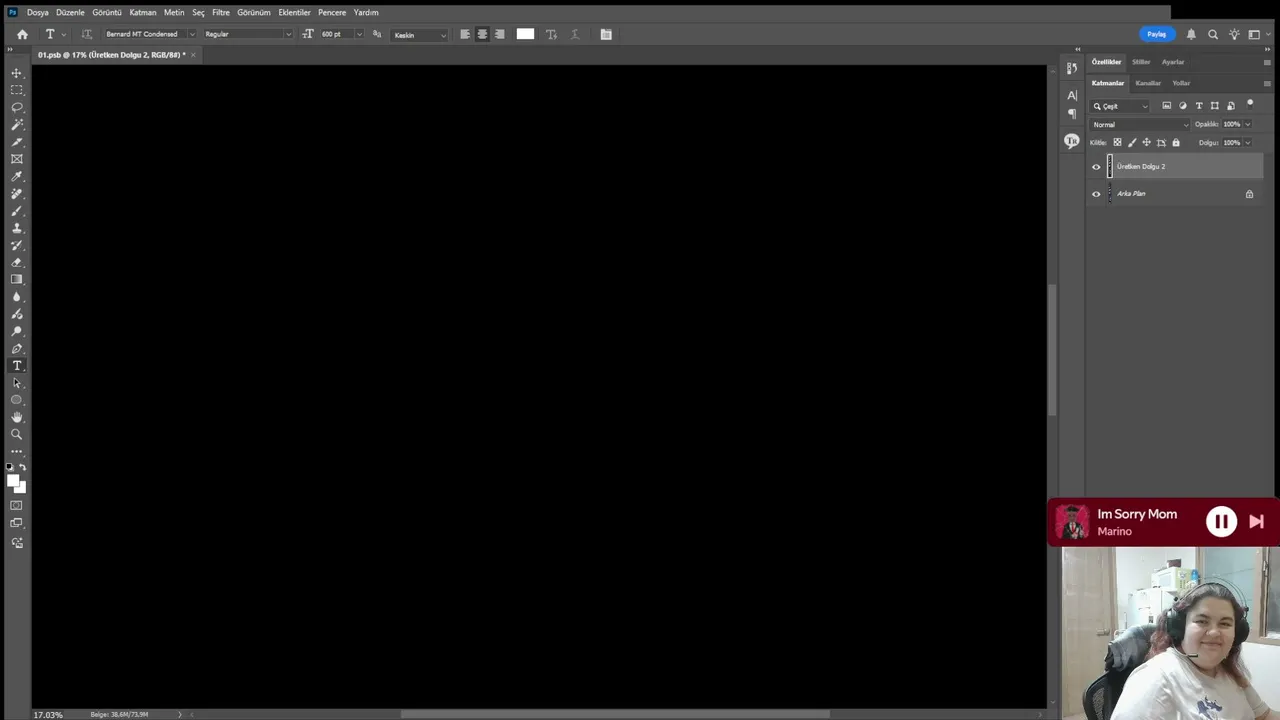Select the Eraser tool
The height and width of the screenshot is (720, 1280).
(17, 262)
